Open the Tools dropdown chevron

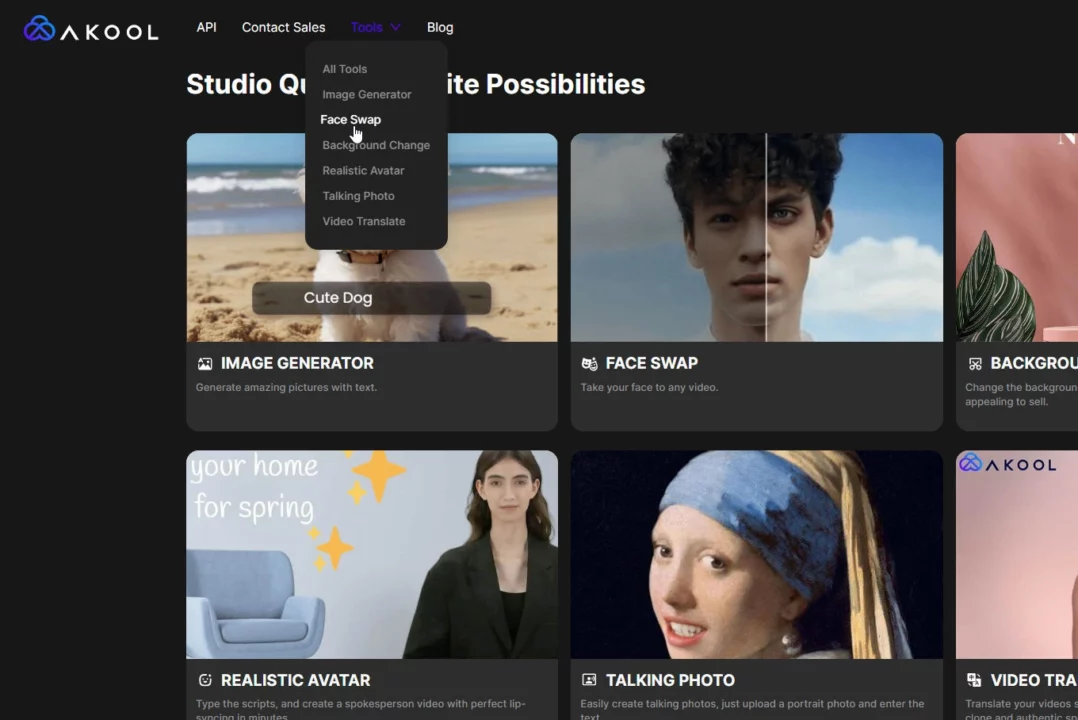coord(394,27)
